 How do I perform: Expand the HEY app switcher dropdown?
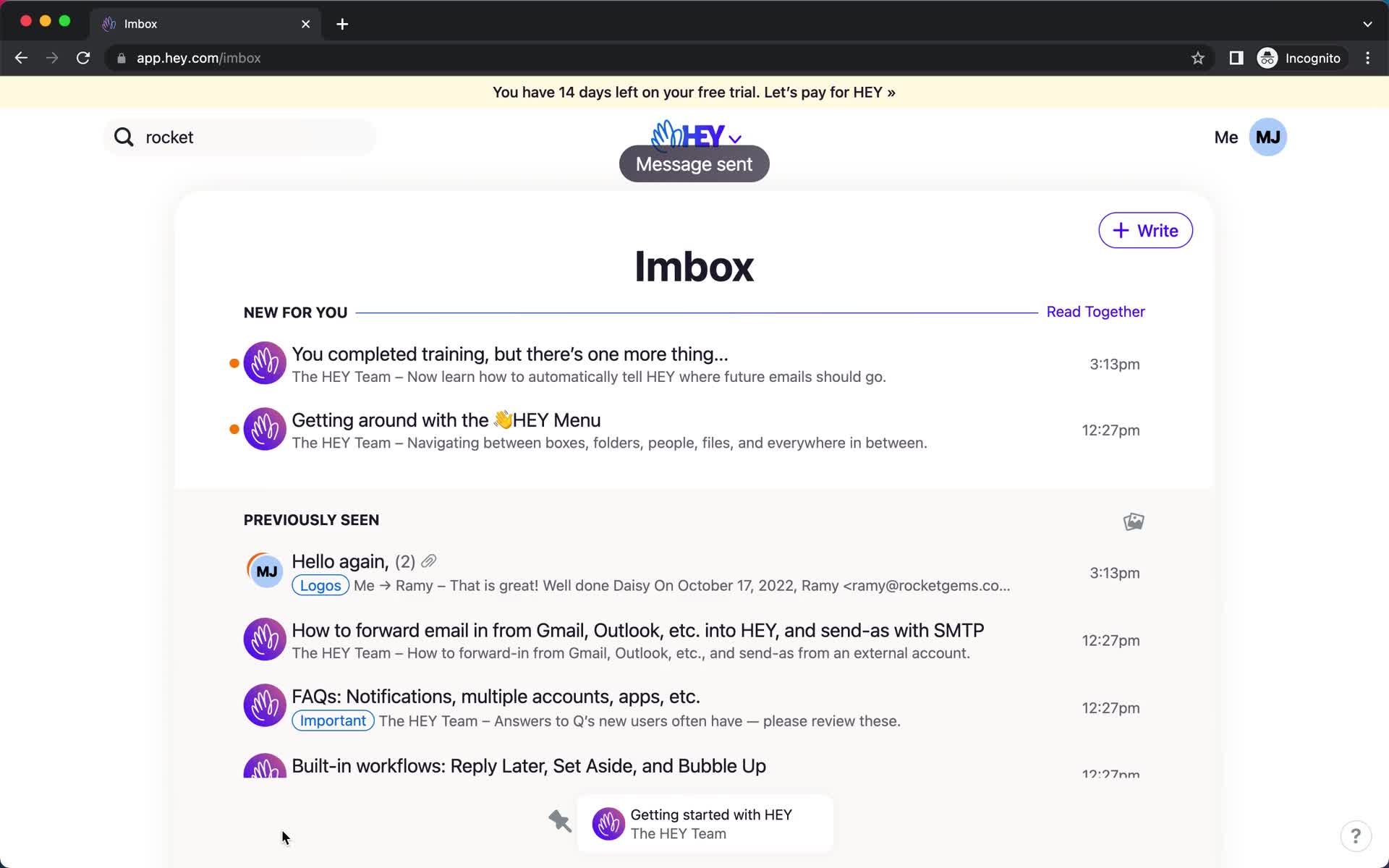point(737,137)
